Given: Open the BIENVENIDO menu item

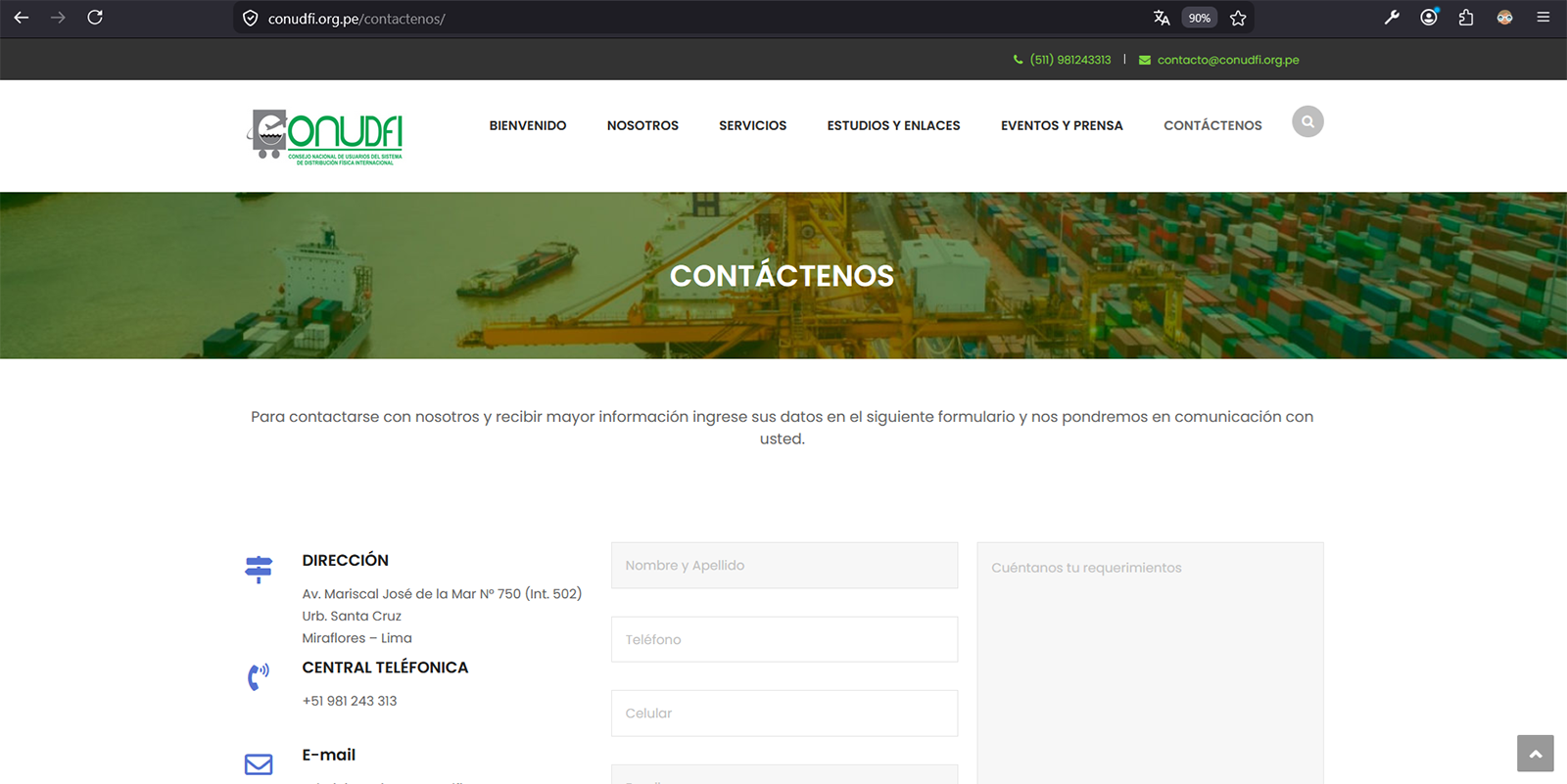Looking at the screenshot, I should pos(528,125).
